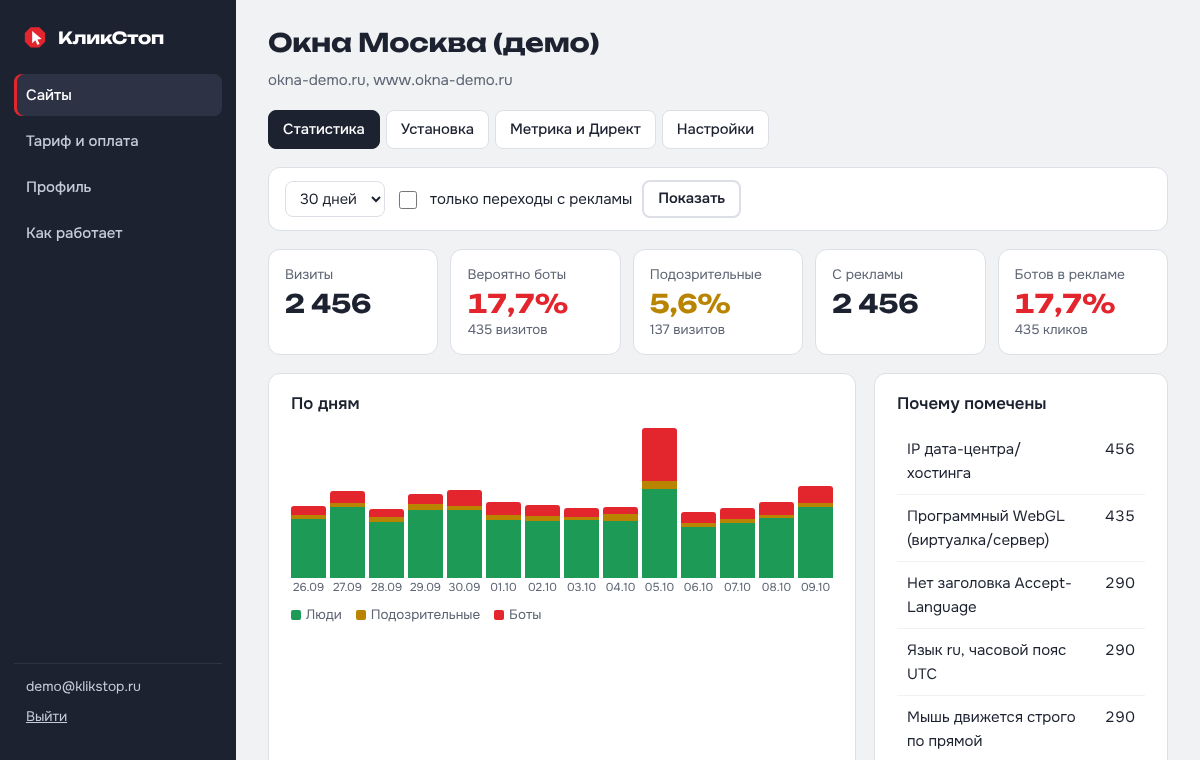This screenshot has height=760, width=1200.
Task: Tick the только переходы с рекламы checkbox
Action: [x=408, y=199]
